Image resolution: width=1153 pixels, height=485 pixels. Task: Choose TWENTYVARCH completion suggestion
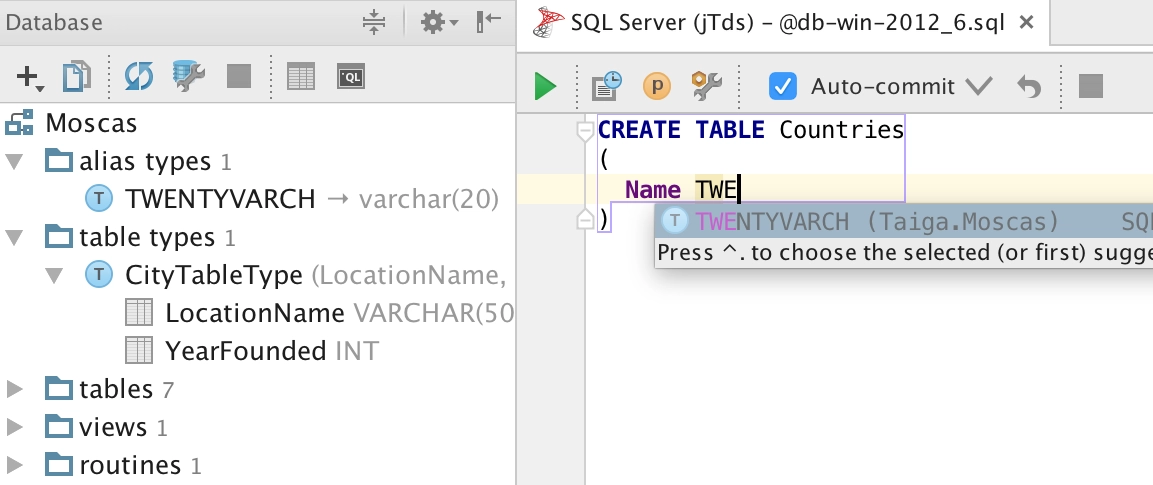(x=904, y=221)
